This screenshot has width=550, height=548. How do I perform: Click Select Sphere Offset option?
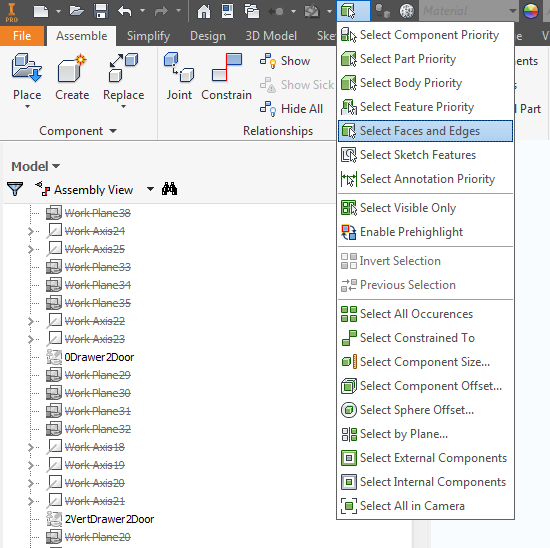425,410
